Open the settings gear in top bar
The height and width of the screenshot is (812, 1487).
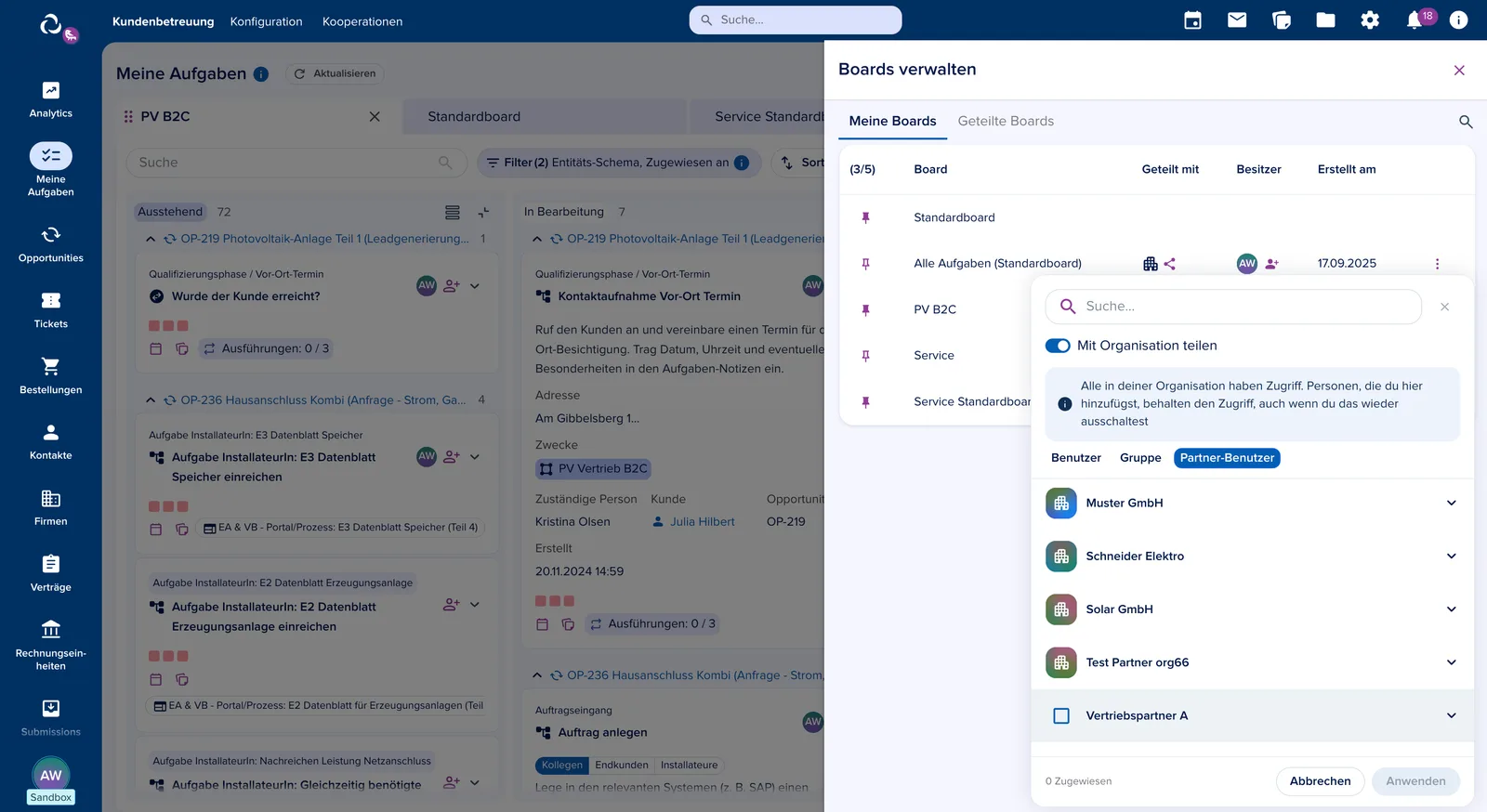(x=1370, y=20)
